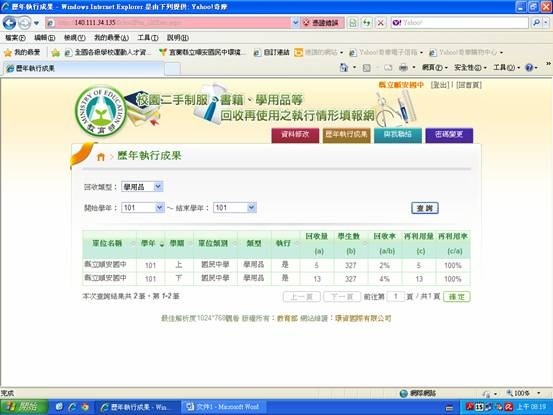553x415 pixels.
Task: Switch to the 資料修改 red tab
Action: 295,135
